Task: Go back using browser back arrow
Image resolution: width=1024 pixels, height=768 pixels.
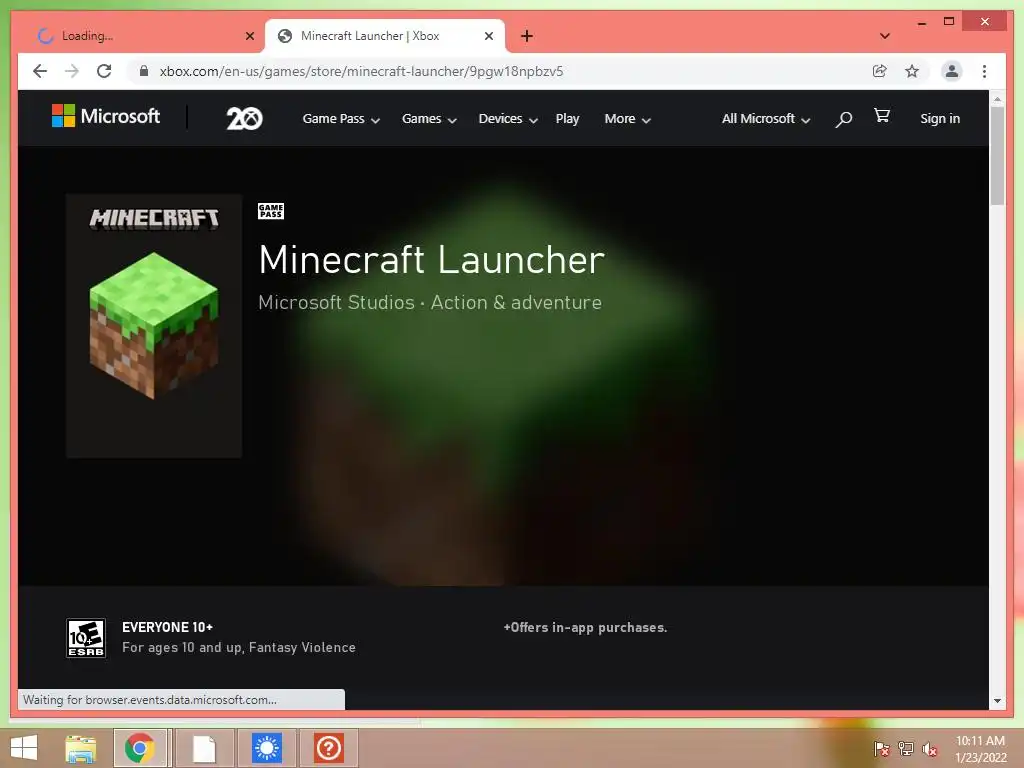Action: click(x=40, y=71)
